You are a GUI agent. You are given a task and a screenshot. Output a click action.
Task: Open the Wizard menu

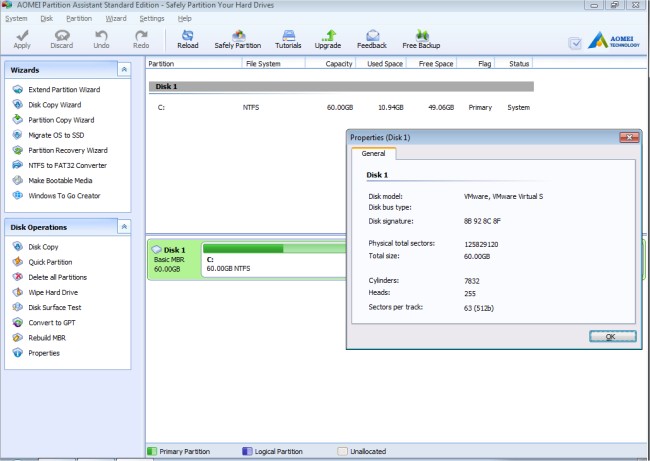point(116,19)
